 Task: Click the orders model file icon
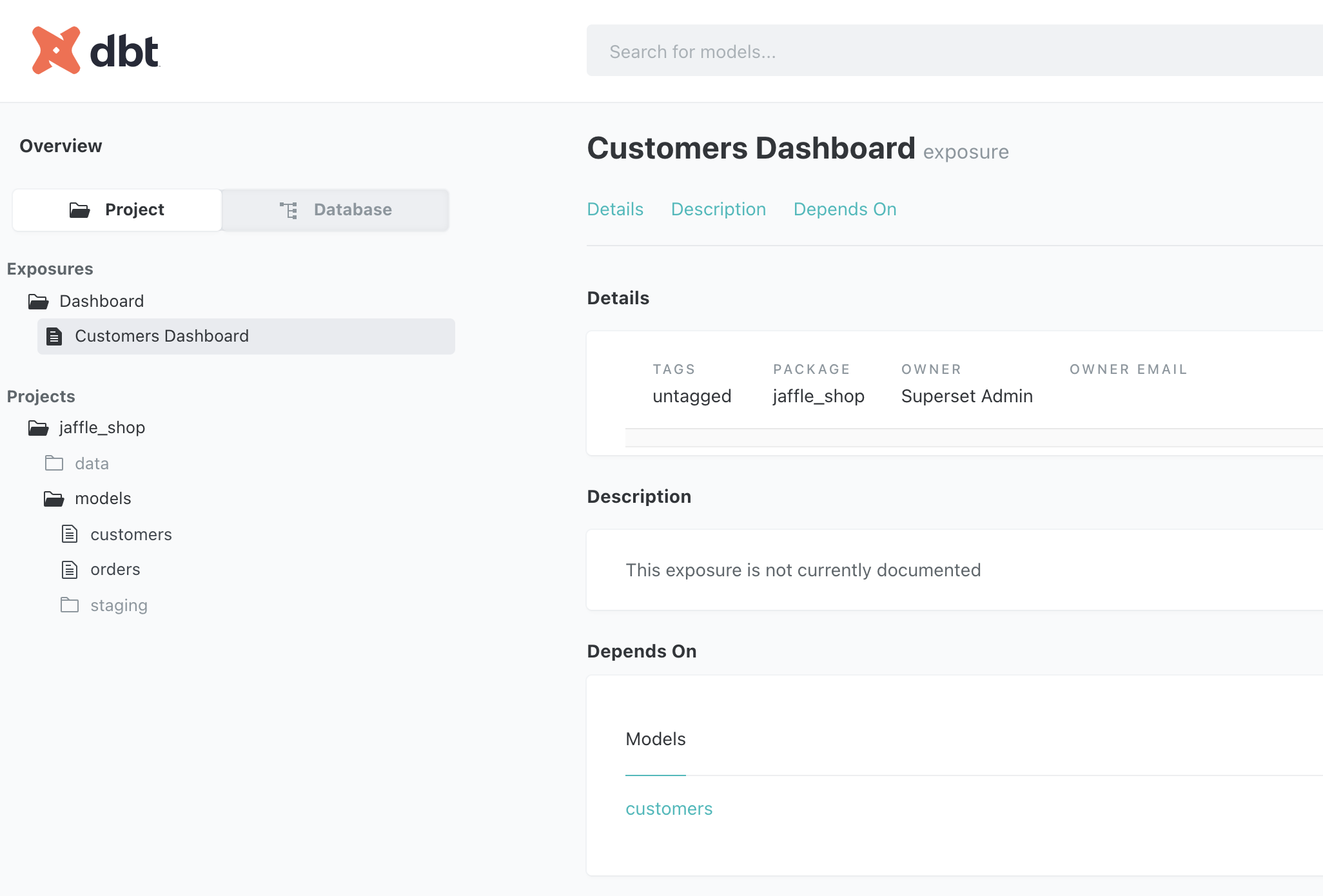(70, 570)
